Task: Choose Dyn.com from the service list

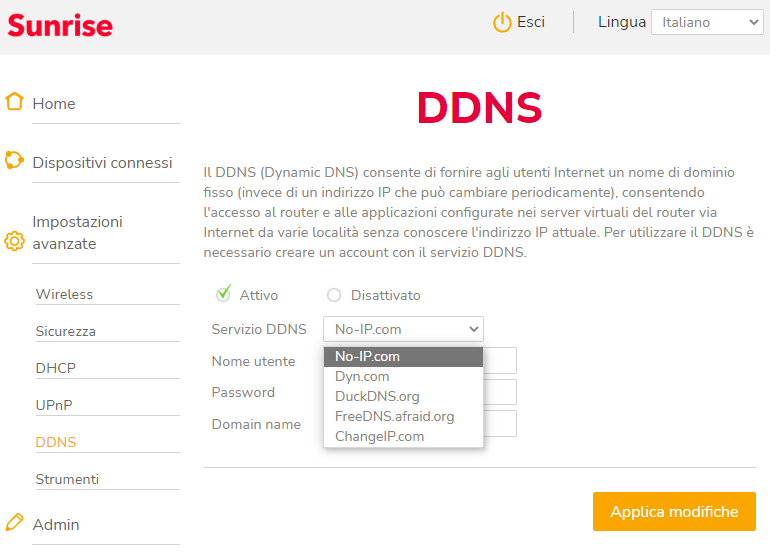Action: point(362,376)
